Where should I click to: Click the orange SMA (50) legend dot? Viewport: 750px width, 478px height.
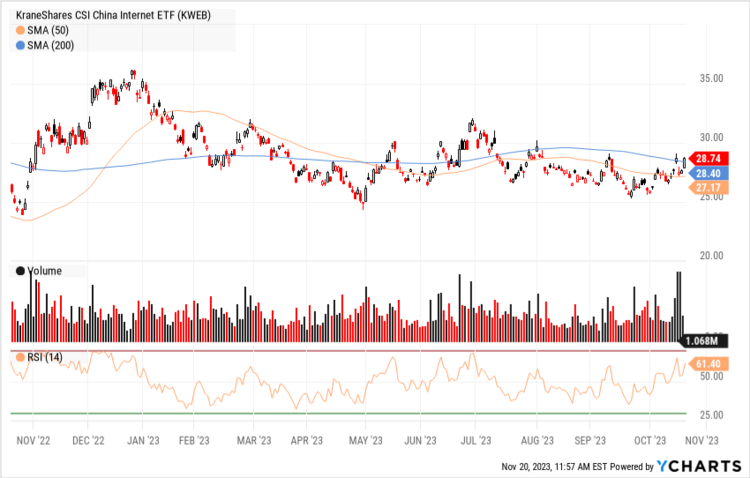tap(21, 31)
